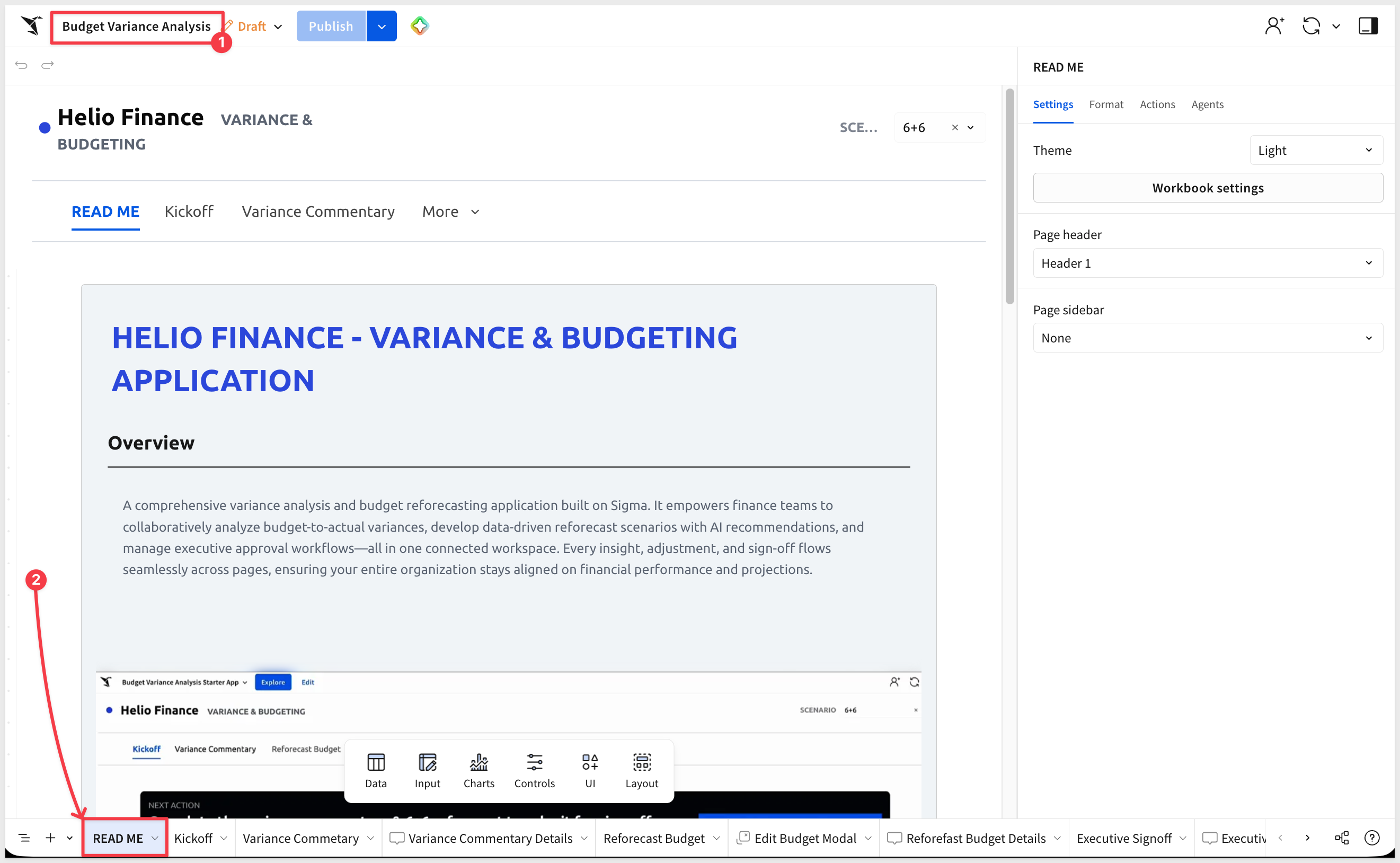Screen dimensions: 1400x863
Task: Open the Theme Light dropdown
Action: tap(1316, 150)
